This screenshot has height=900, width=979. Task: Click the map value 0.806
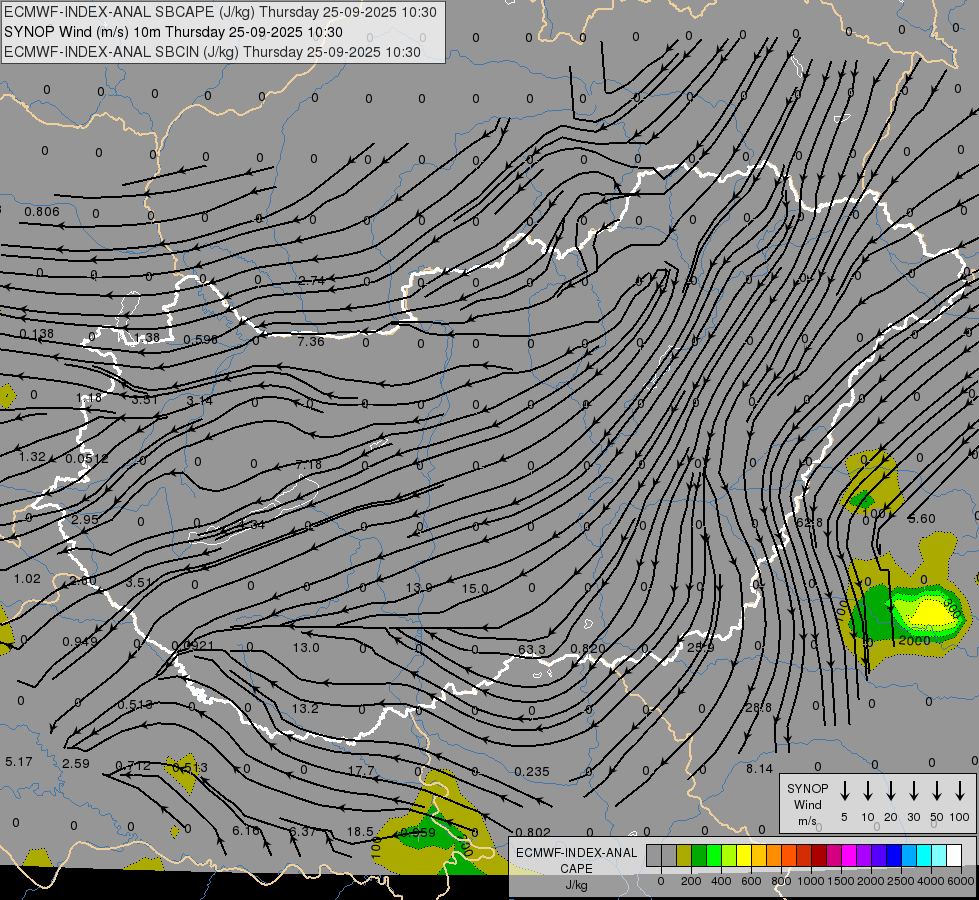(x=42, y=212)
